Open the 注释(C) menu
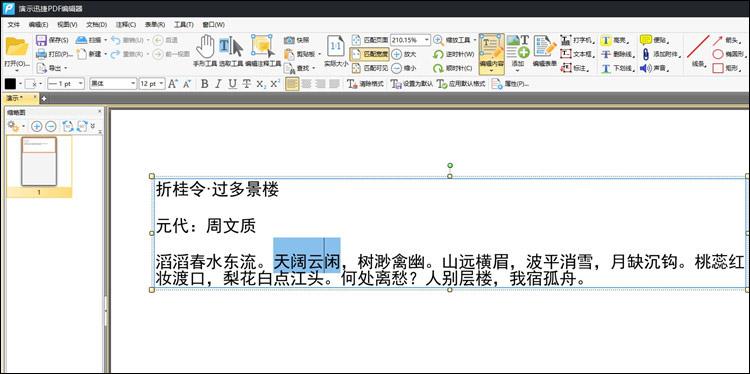This screenshot has width=750, height=374. coord(126,25)
